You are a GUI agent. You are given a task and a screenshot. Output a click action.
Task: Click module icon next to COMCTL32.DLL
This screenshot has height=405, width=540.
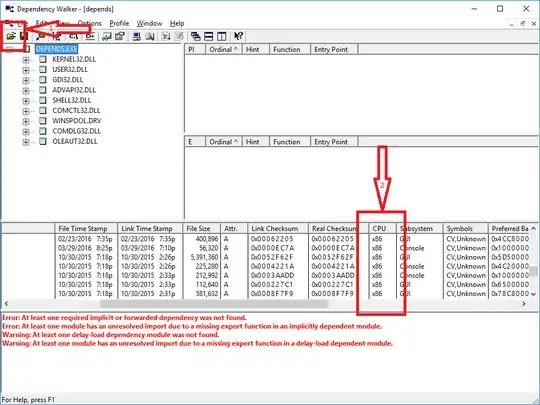[43, 111]
